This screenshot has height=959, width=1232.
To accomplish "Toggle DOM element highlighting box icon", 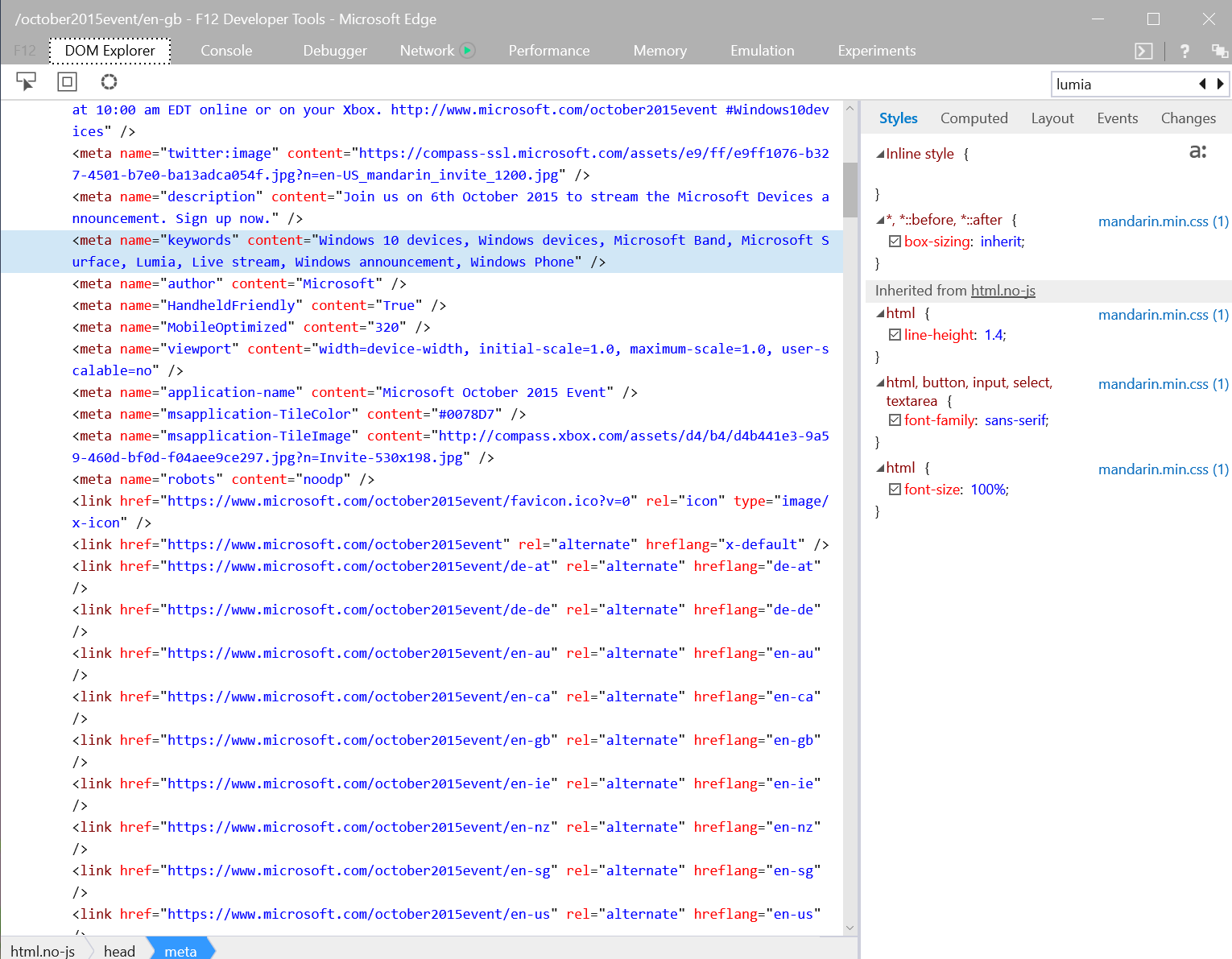I will 67,82.
